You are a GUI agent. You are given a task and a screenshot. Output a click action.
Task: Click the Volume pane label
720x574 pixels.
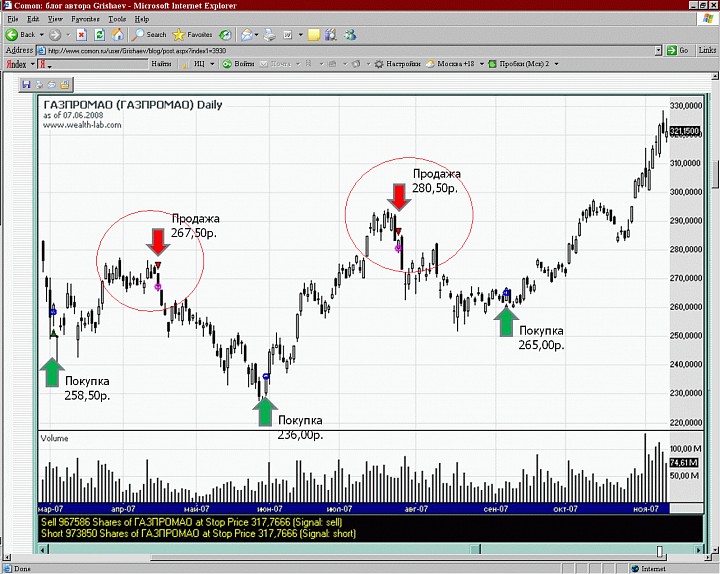[54, 438]
